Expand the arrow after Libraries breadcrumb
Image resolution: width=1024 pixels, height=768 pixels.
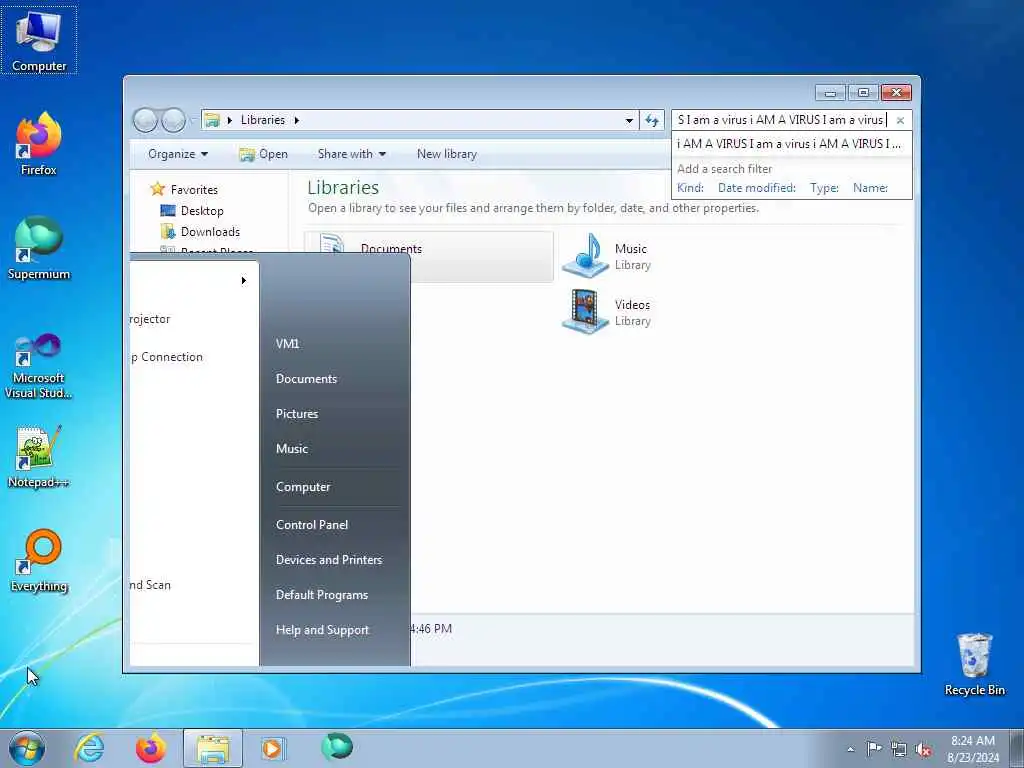tap(296, 120)
